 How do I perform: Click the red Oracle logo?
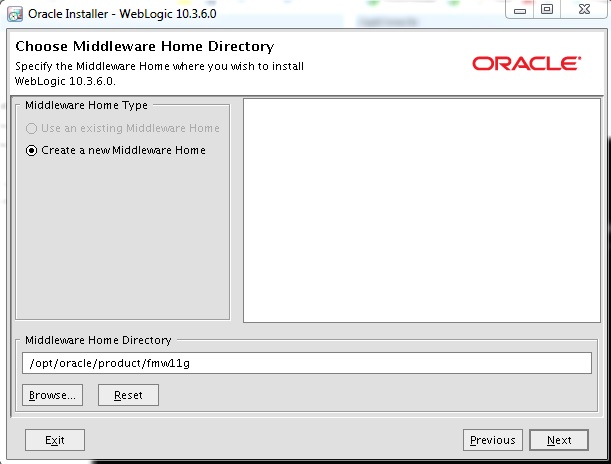526,63
